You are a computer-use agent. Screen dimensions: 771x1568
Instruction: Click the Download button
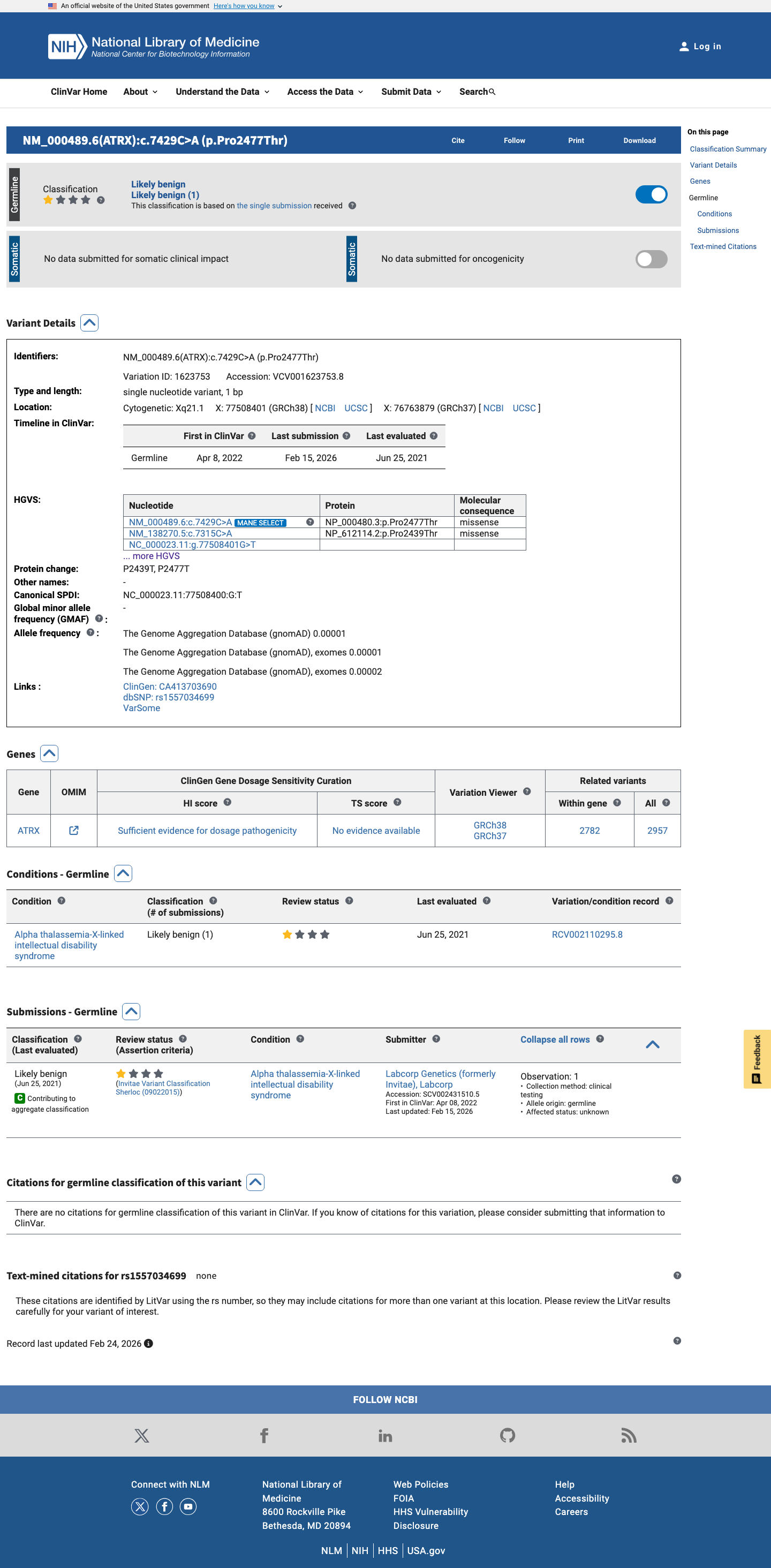(x=640, y=140)
